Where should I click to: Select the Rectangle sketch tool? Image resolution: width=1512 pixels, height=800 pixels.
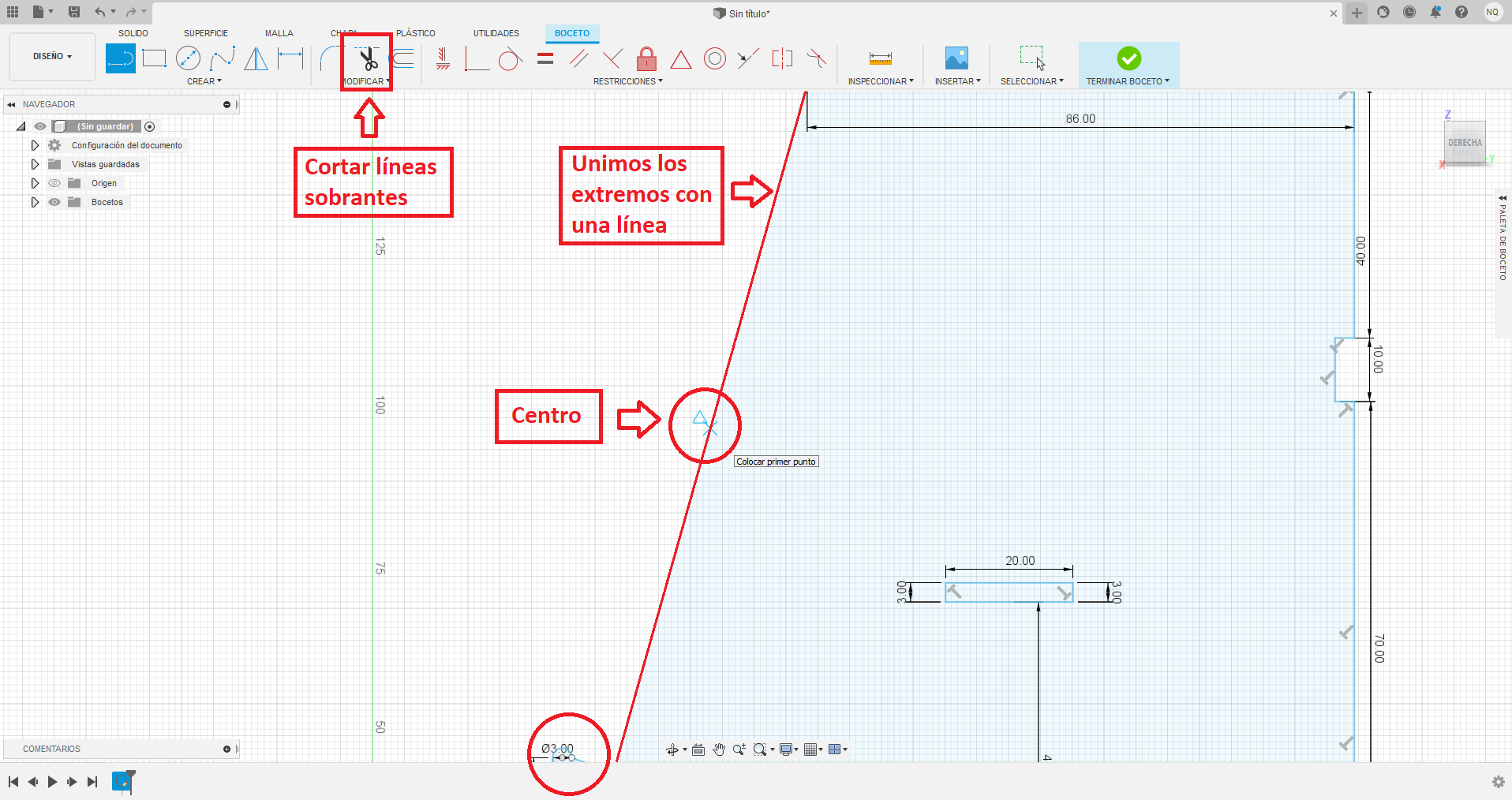[x=154, y=58]
